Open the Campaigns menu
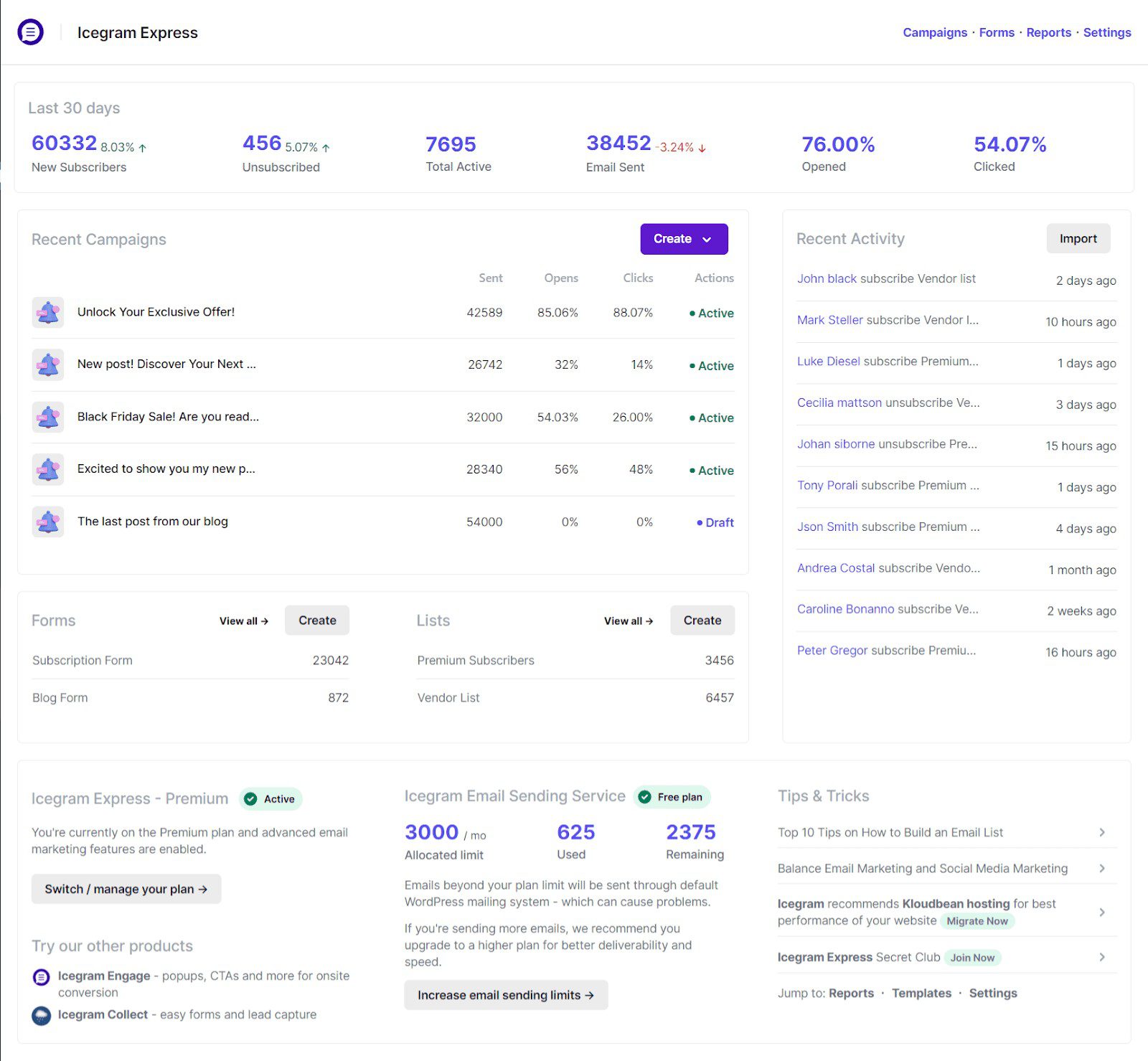Screen dimensions: 1148x1061 click(x=934, y=32)
